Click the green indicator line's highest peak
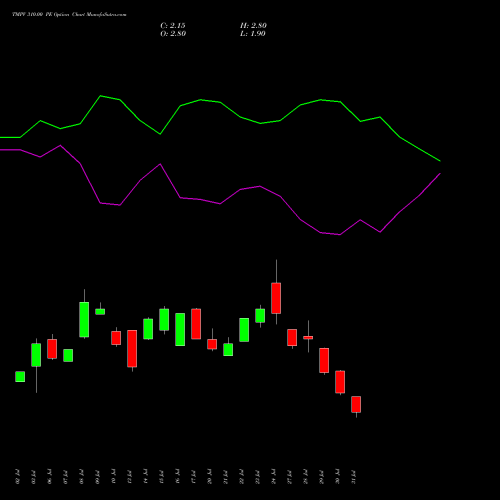The width and height of the screenshot is (500, 500). [101, 96]
